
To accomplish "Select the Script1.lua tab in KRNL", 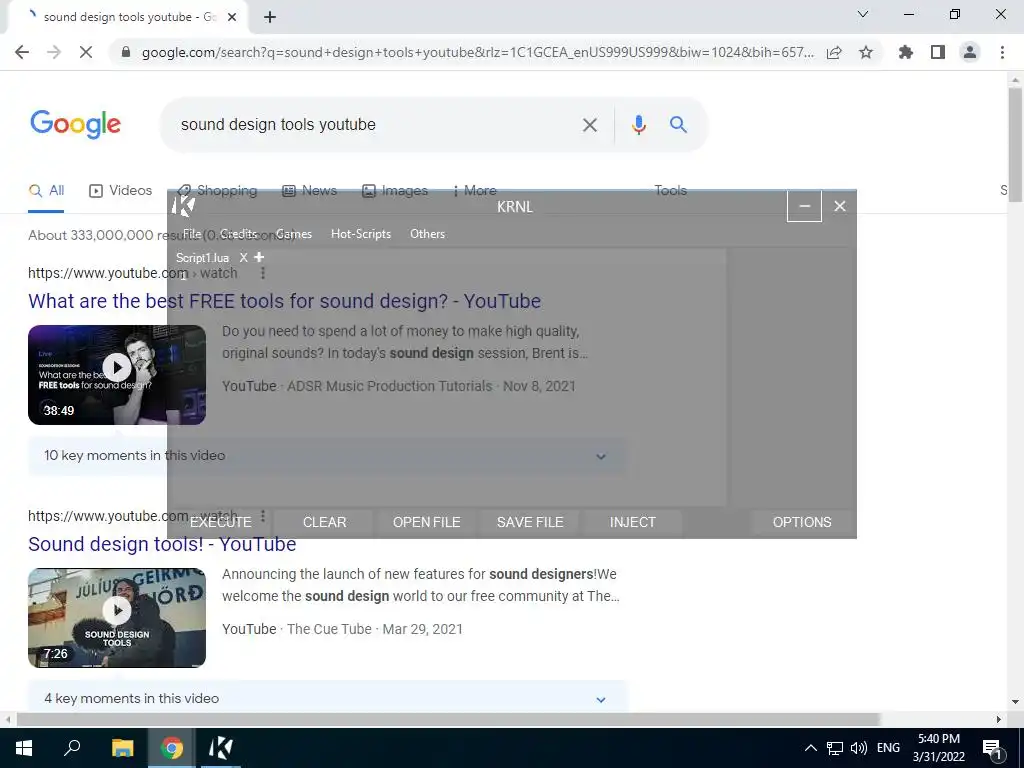I will (202, 258).
